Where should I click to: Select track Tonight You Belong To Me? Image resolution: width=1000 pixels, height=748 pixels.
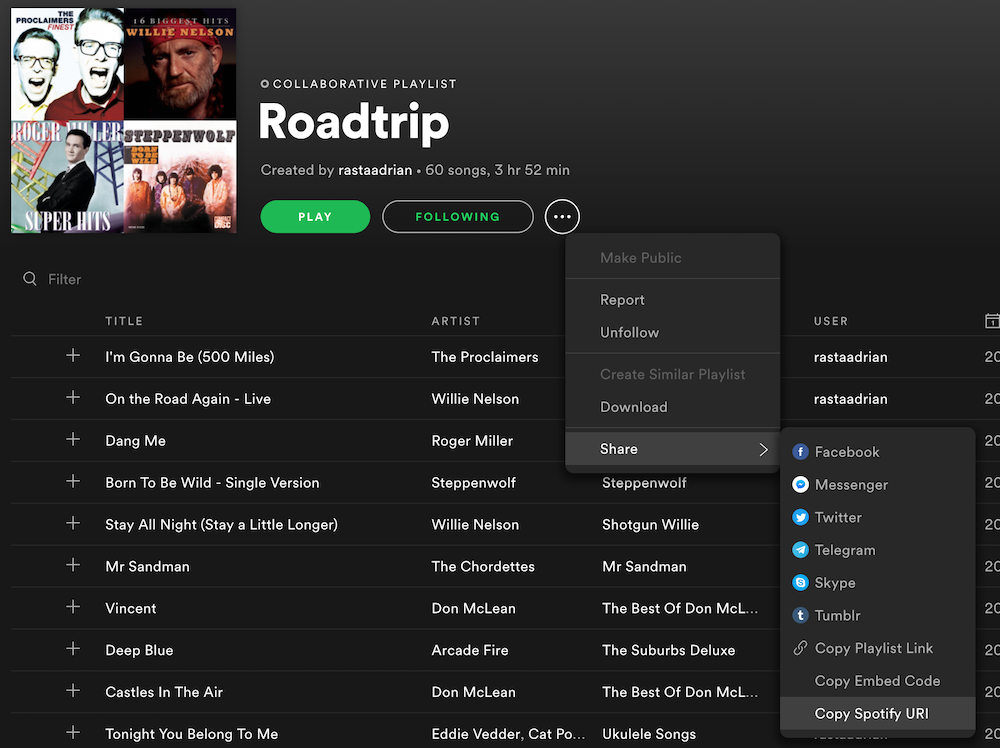coord(191,734)
